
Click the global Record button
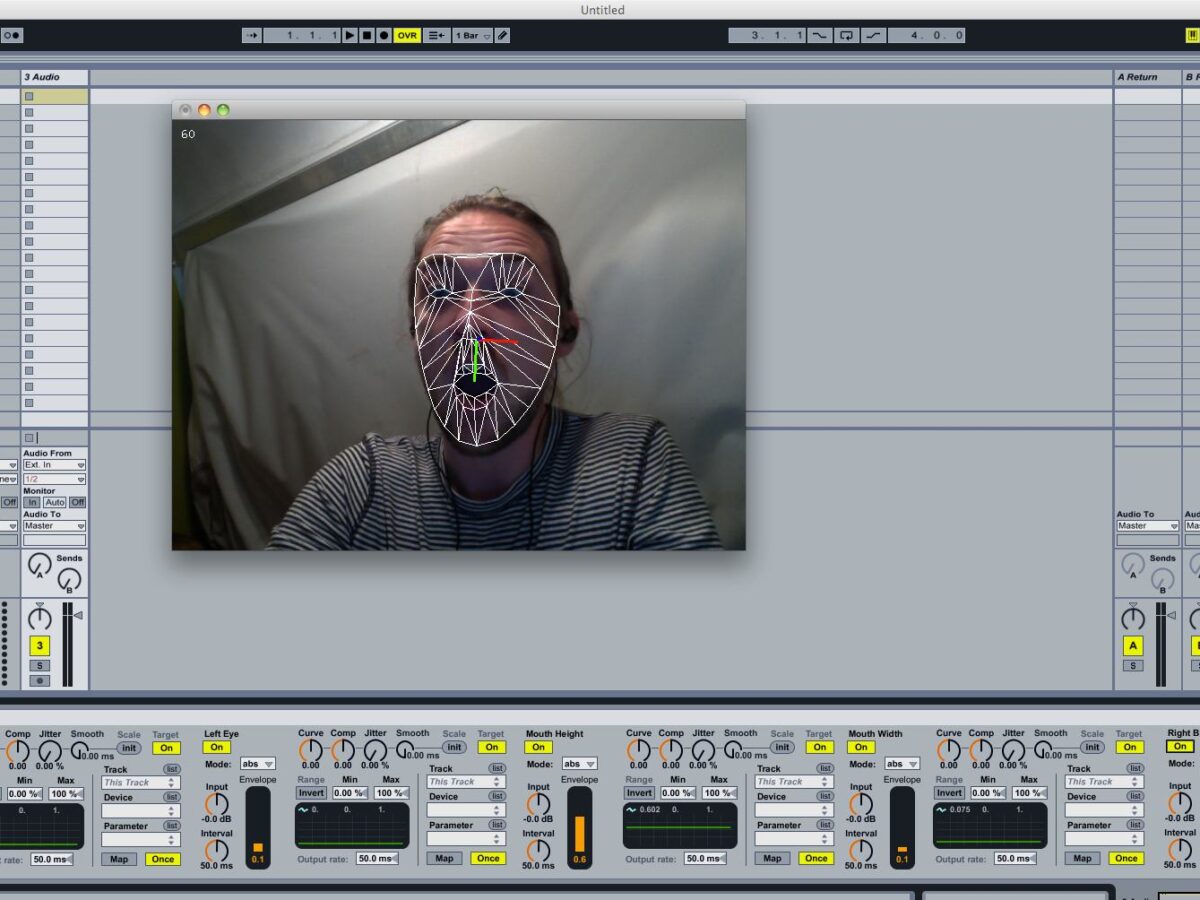click(x=384, y=35)
